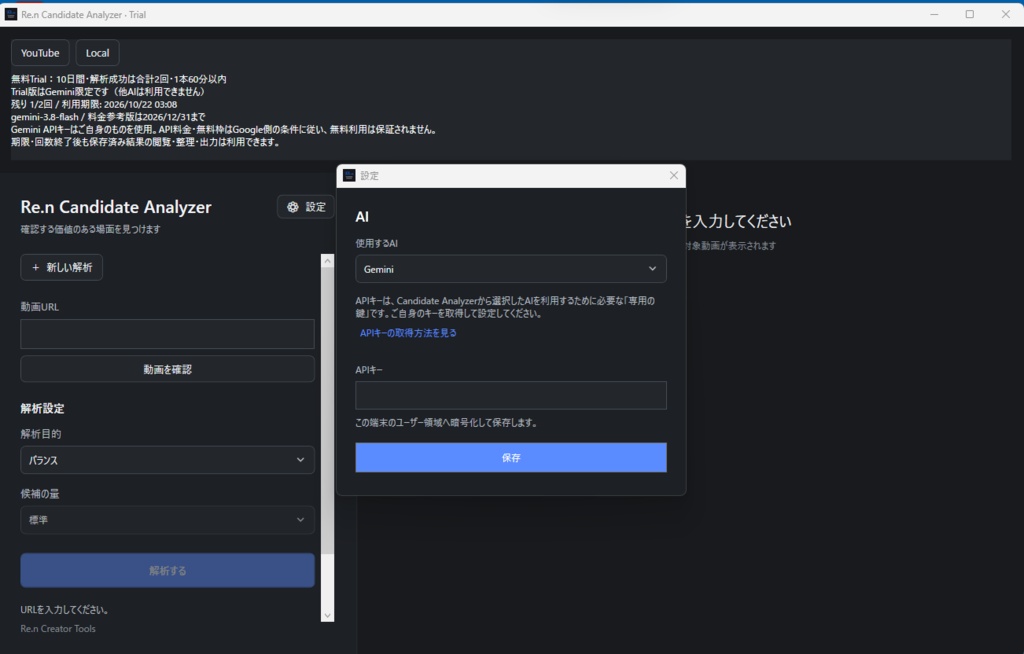This screenshot has width=1024, height=654.
Task: Click the 動画を確認 button
Action: pos(167,369)
